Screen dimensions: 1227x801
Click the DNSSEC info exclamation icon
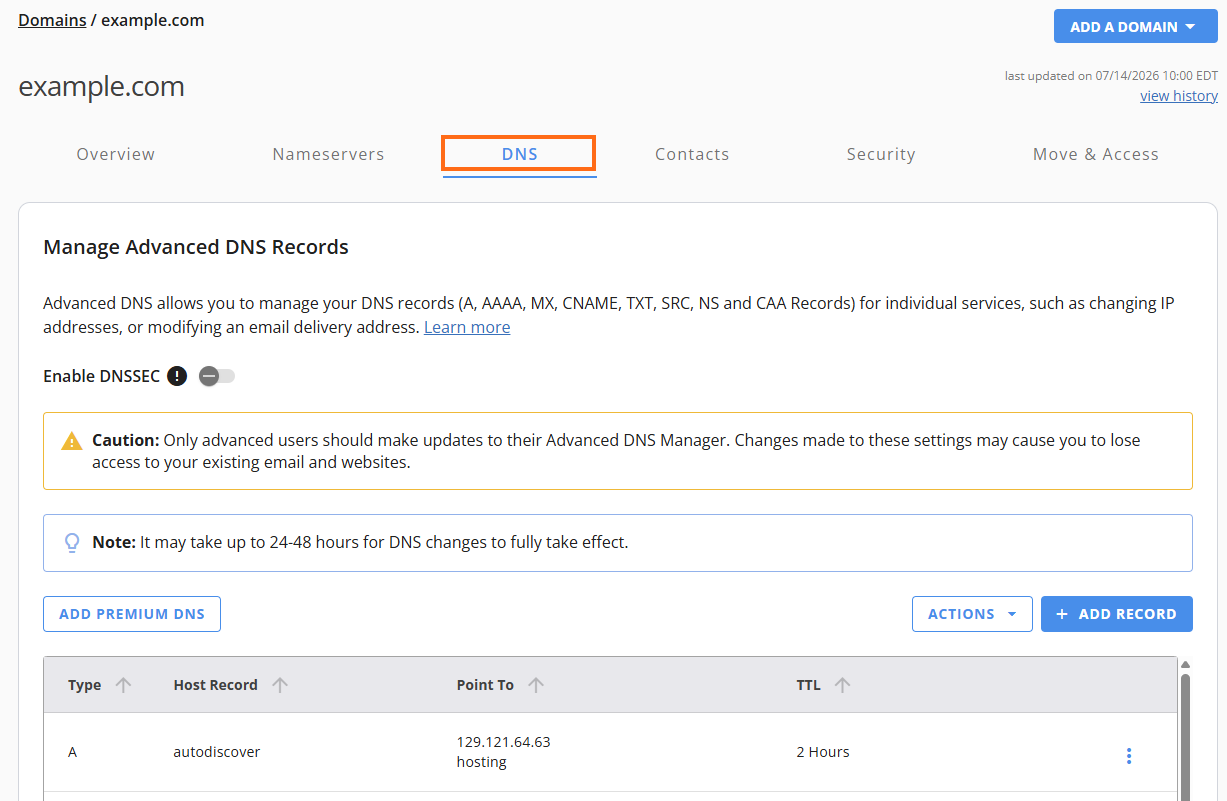(177, 376)
